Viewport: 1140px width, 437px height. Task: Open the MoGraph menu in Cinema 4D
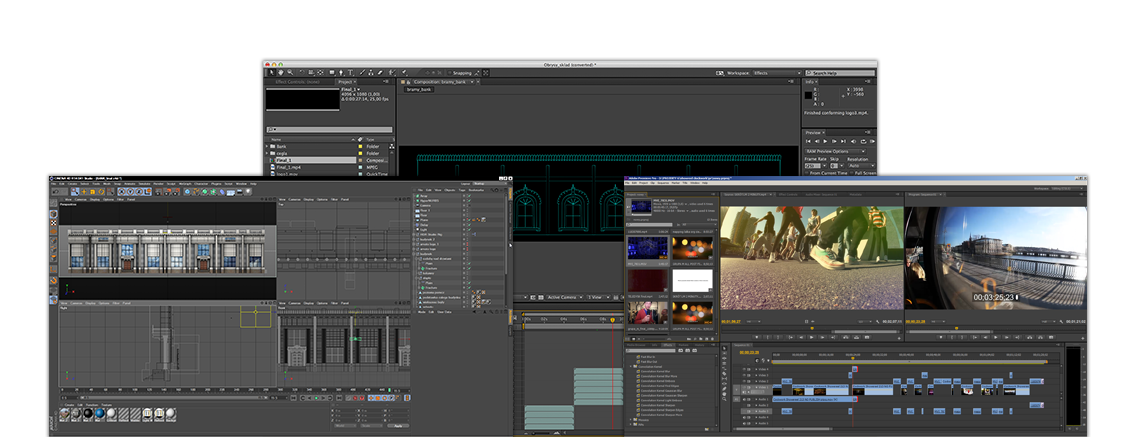(x=185, y=184)
